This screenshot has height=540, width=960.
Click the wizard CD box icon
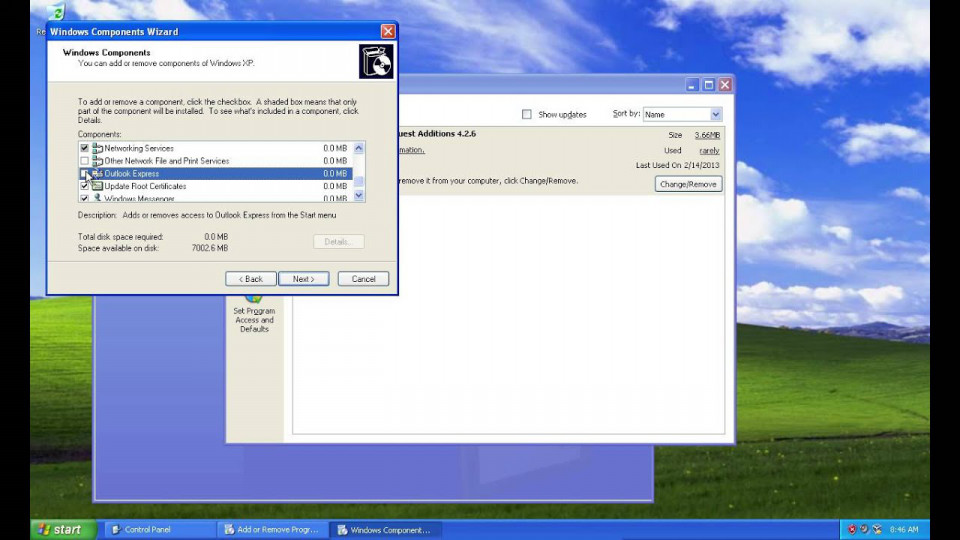(376, 61)
